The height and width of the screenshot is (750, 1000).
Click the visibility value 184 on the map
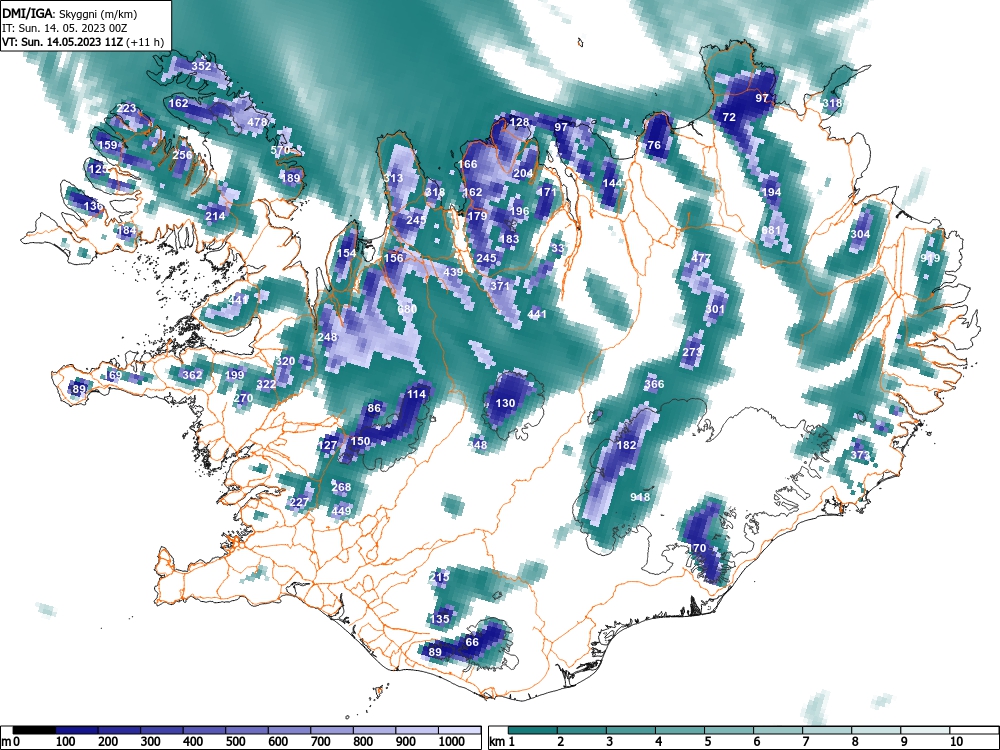[x=126, y=230]
